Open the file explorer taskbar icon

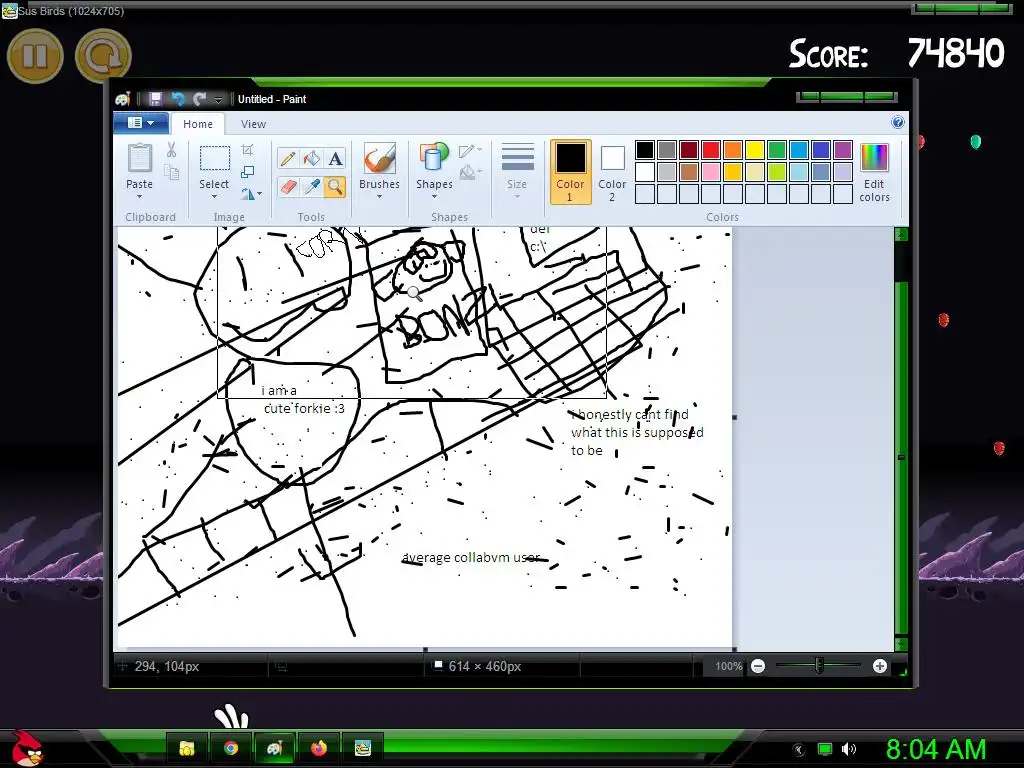coord(187,748)
